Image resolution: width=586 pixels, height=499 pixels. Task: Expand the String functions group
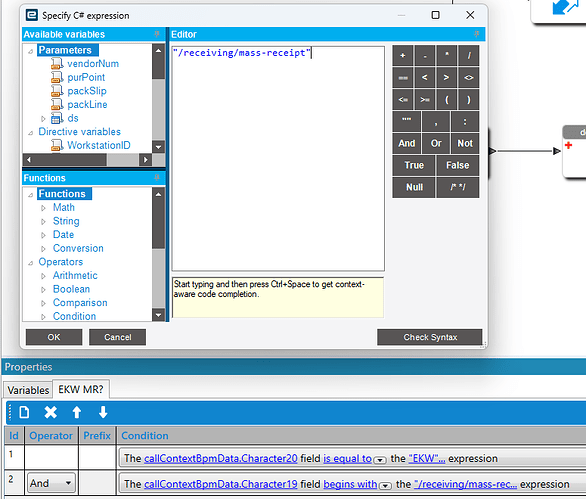43,221
